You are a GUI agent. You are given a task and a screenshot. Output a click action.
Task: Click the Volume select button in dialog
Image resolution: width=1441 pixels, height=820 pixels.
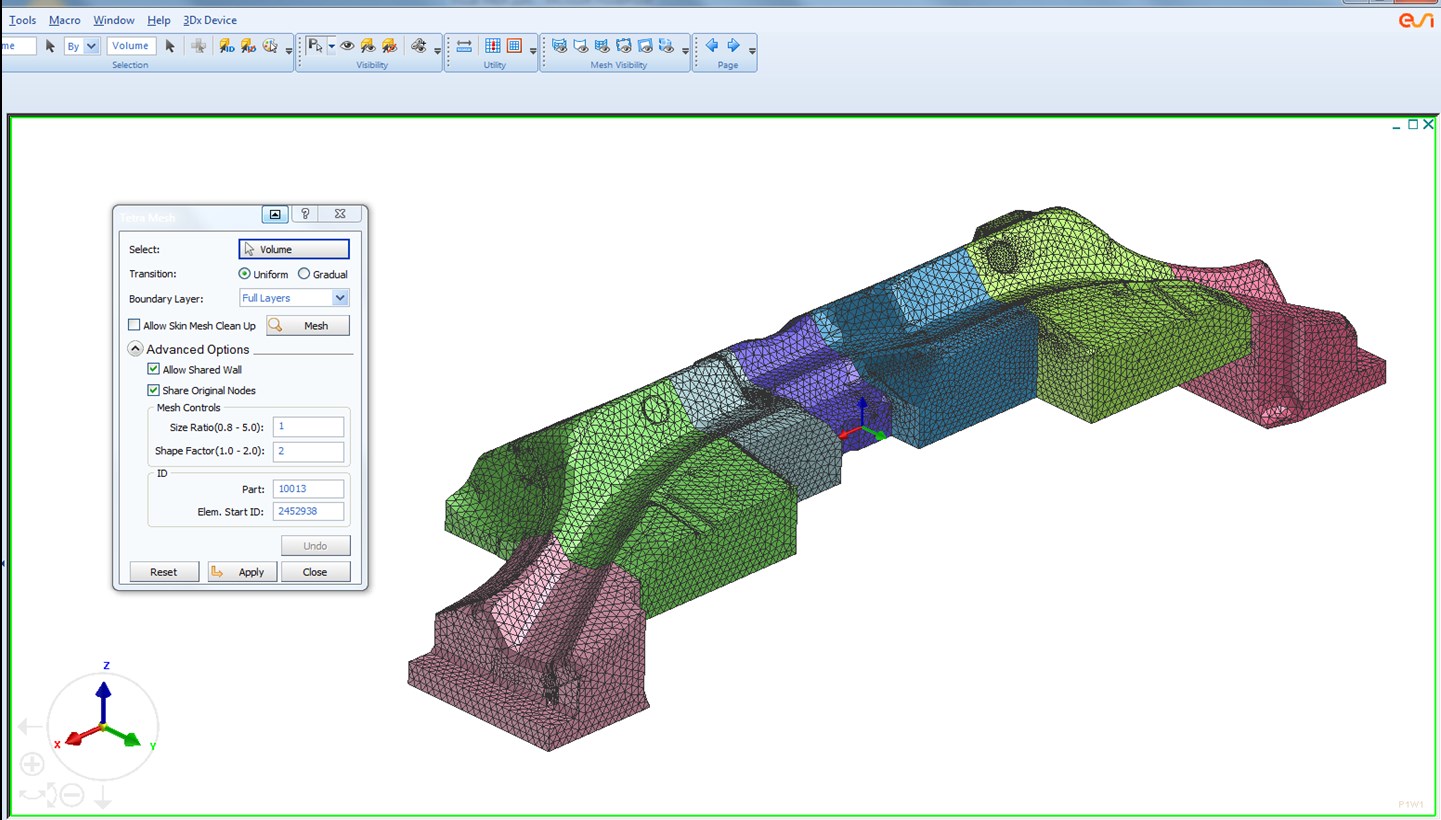(294, 249)
